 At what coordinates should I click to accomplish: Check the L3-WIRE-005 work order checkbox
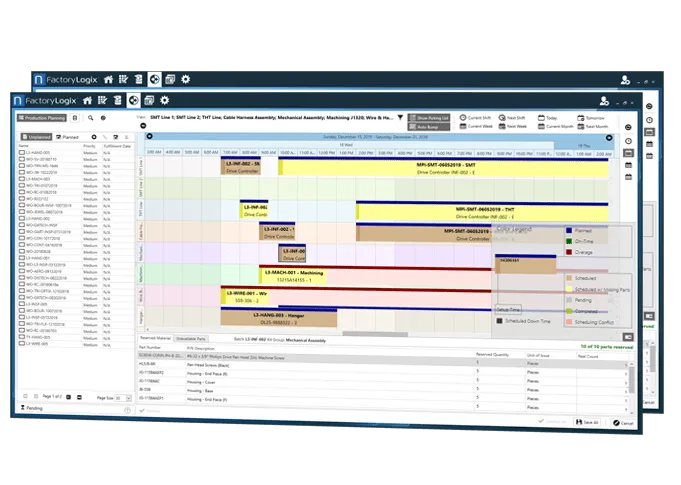click(21, 344)
